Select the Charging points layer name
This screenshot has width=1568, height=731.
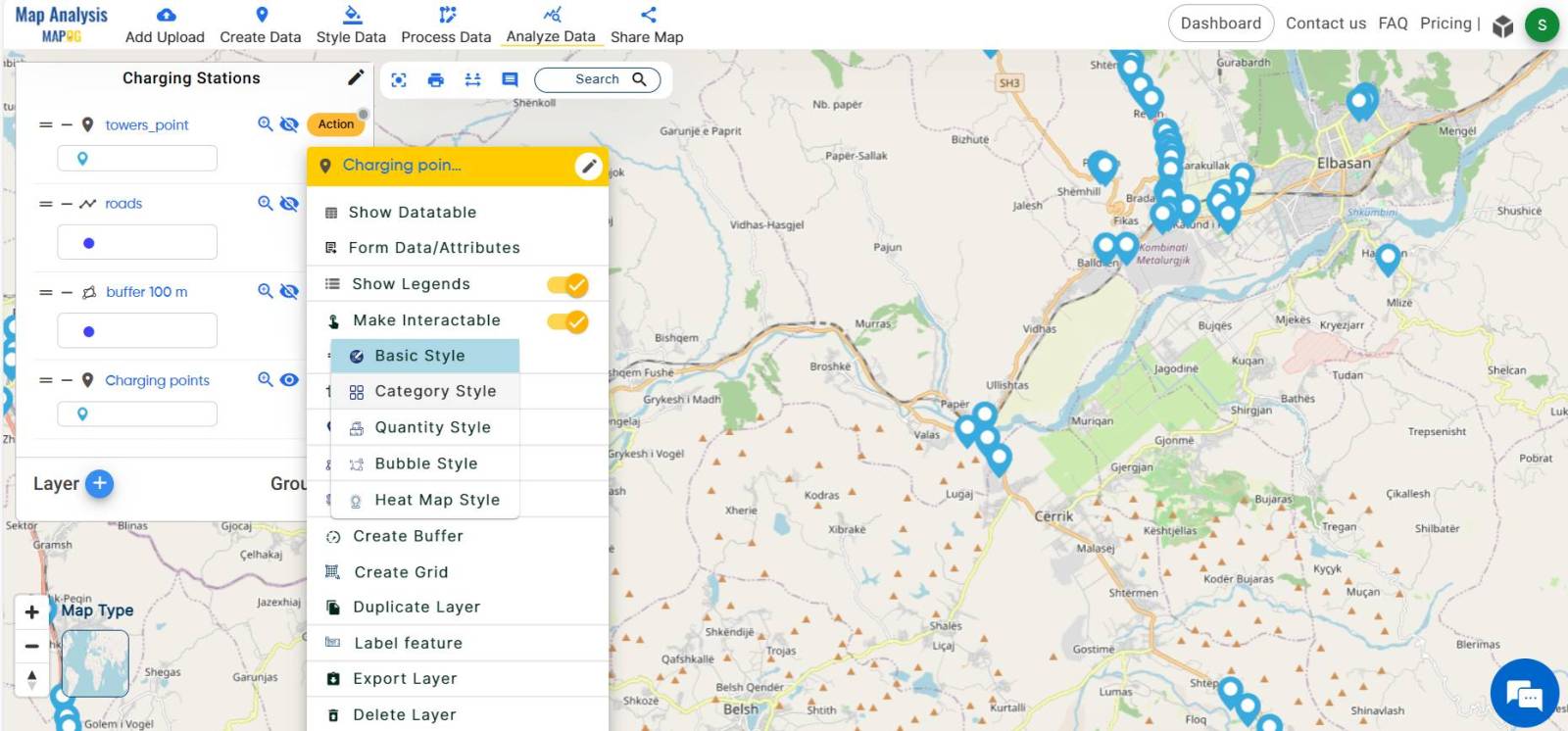click(158, 380)
